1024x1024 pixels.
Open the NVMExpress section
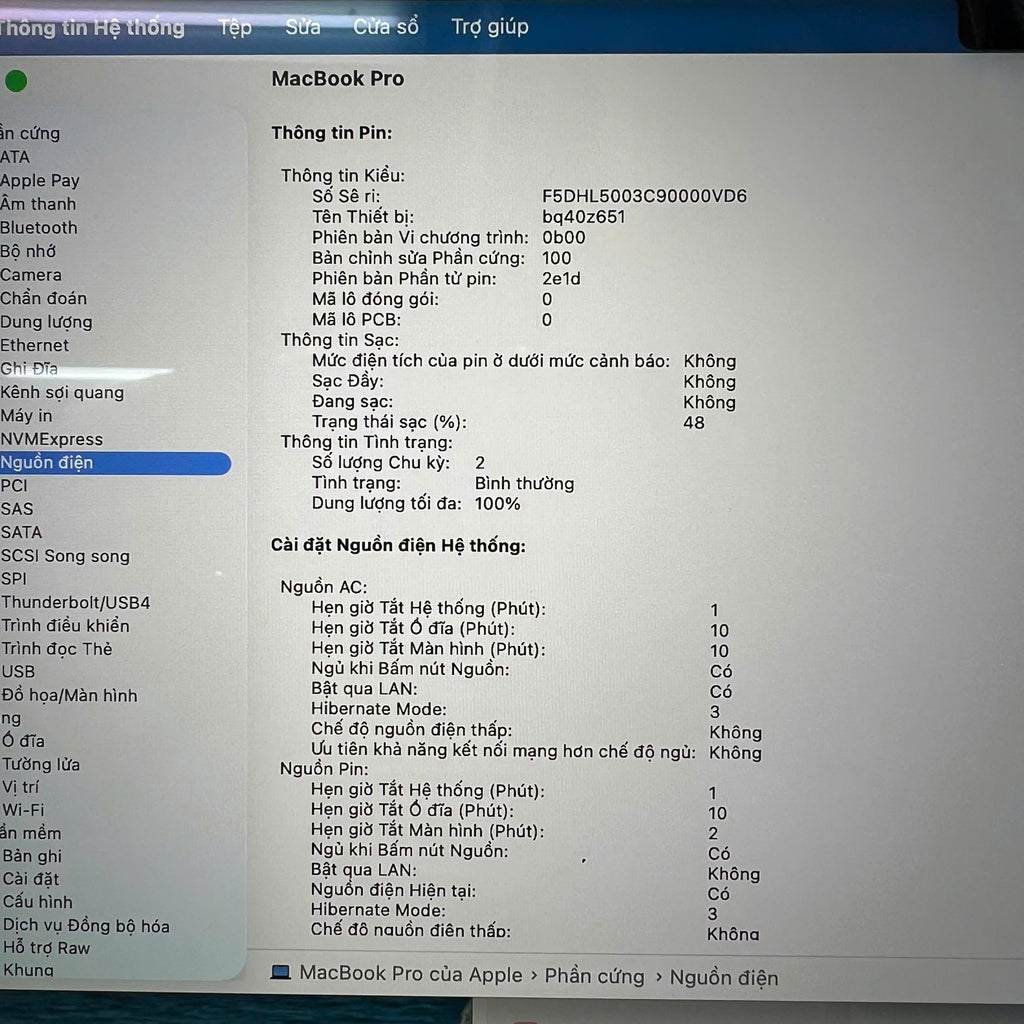point(52,439)
